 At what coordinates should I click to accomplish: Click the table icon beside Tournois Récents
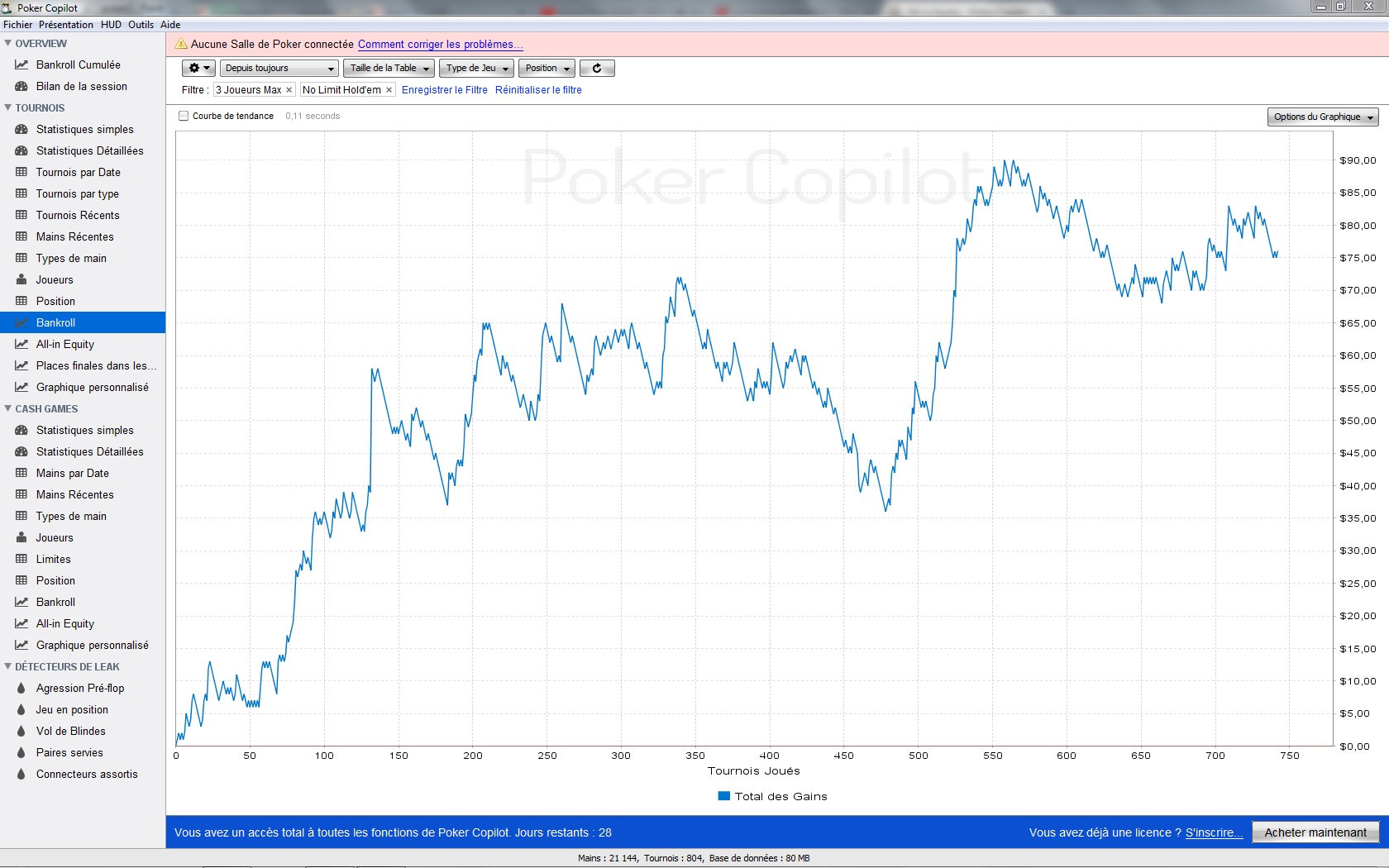point(21,215)
